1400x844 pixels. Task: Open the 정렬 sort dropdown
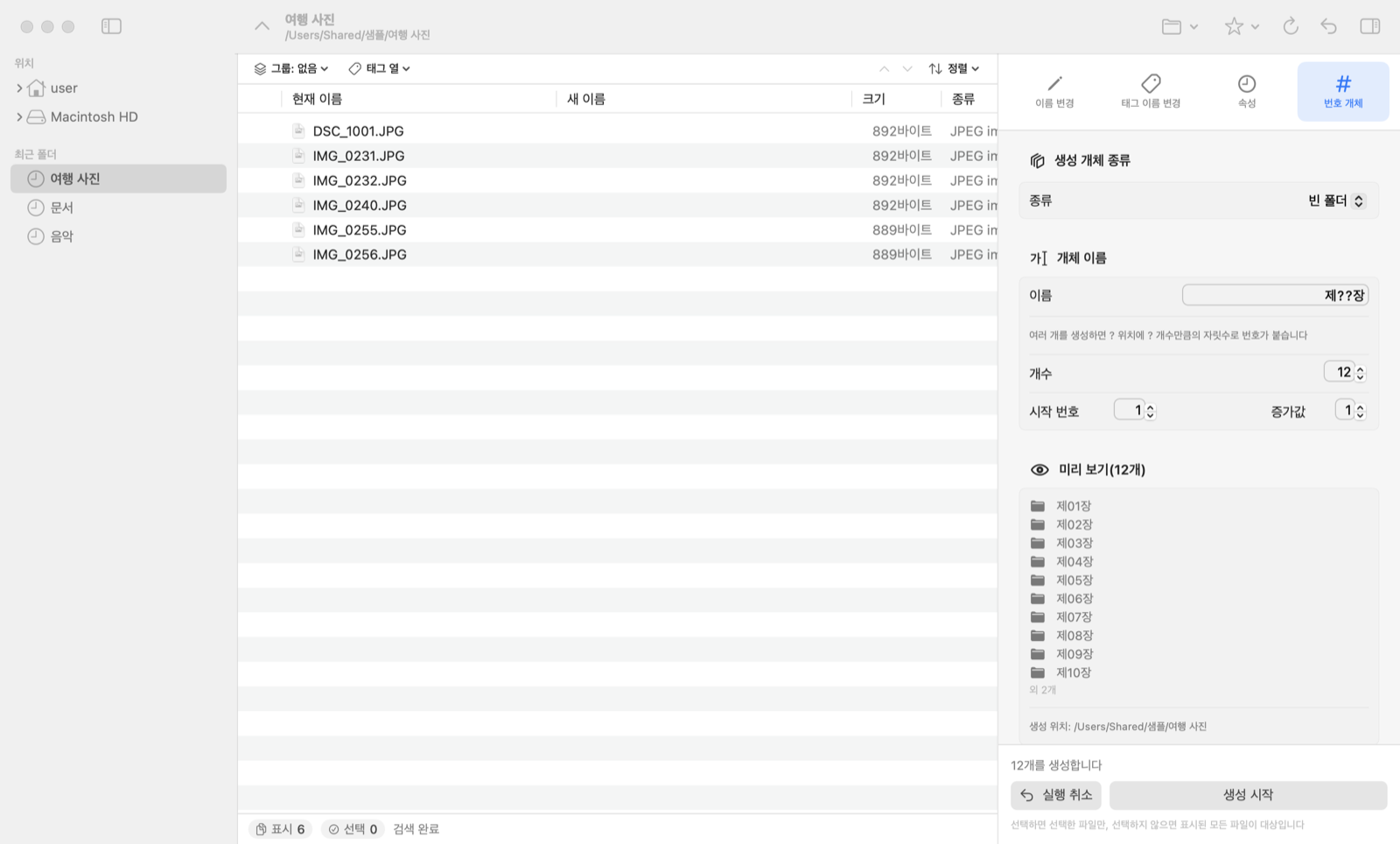(954, 68)
